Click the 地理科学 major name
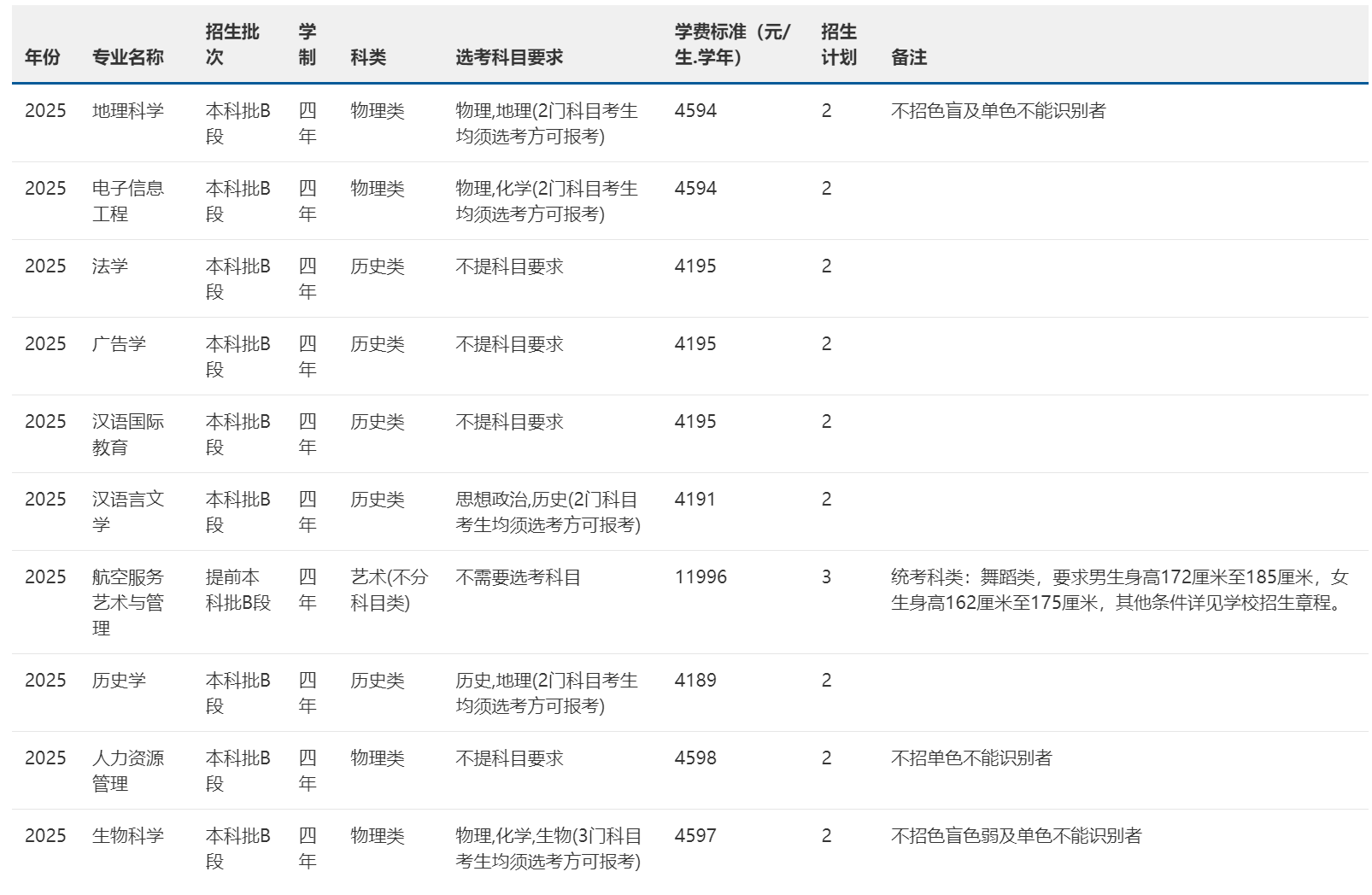 coord(127,111)
